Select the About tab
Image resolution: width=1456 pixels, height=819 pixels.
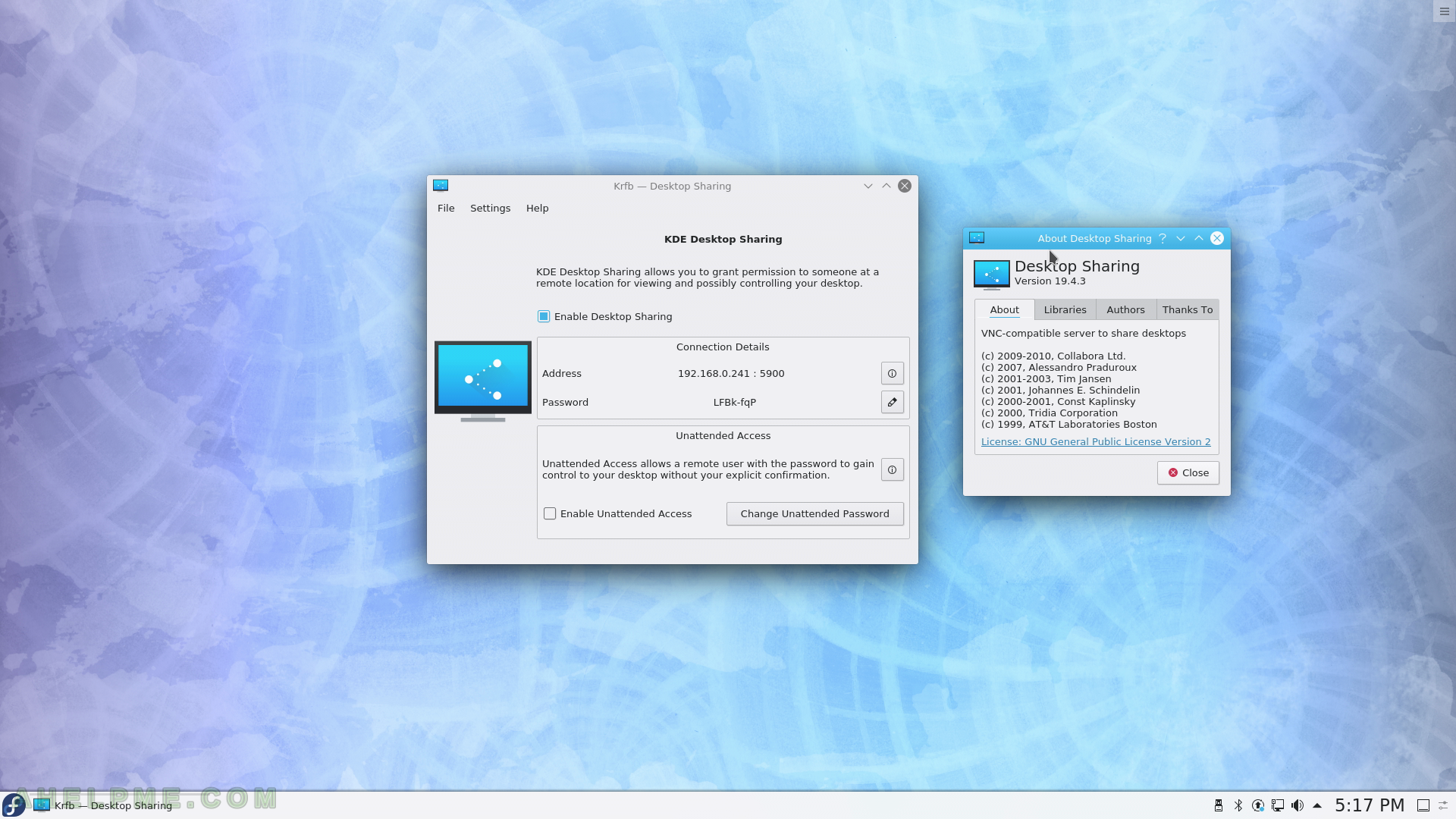click(1004, 309)
